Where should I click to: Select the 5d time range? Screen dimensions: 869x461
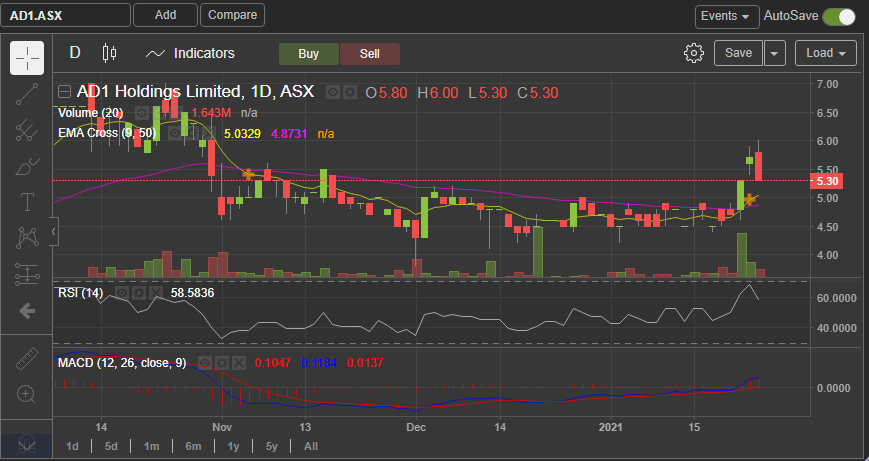111,446
